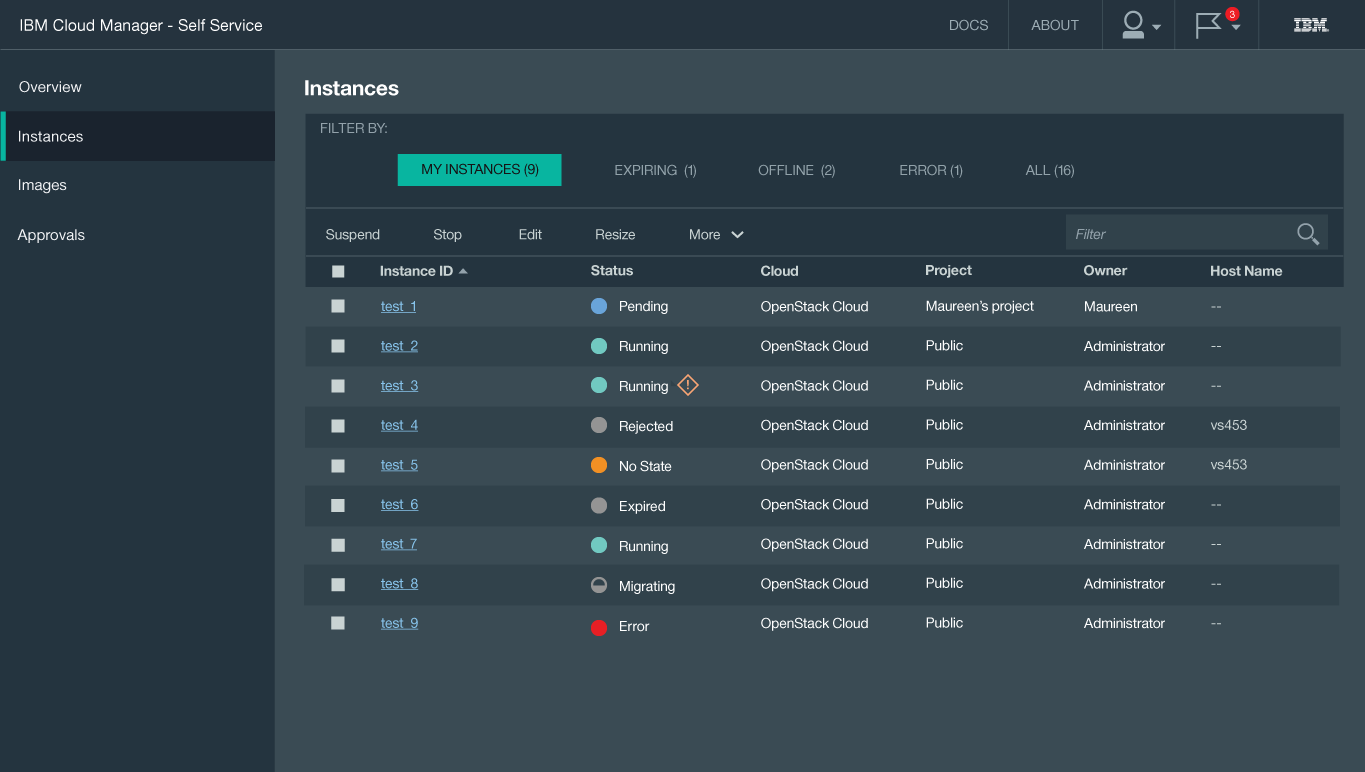Click the IBM logo

(x=1311, y=25)
